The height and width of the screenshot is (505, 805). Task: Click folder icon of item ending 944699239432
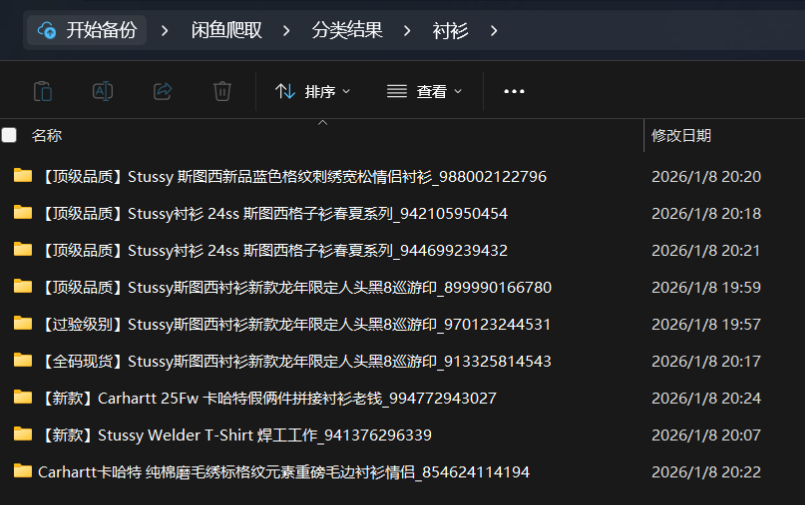coord(23,249)
